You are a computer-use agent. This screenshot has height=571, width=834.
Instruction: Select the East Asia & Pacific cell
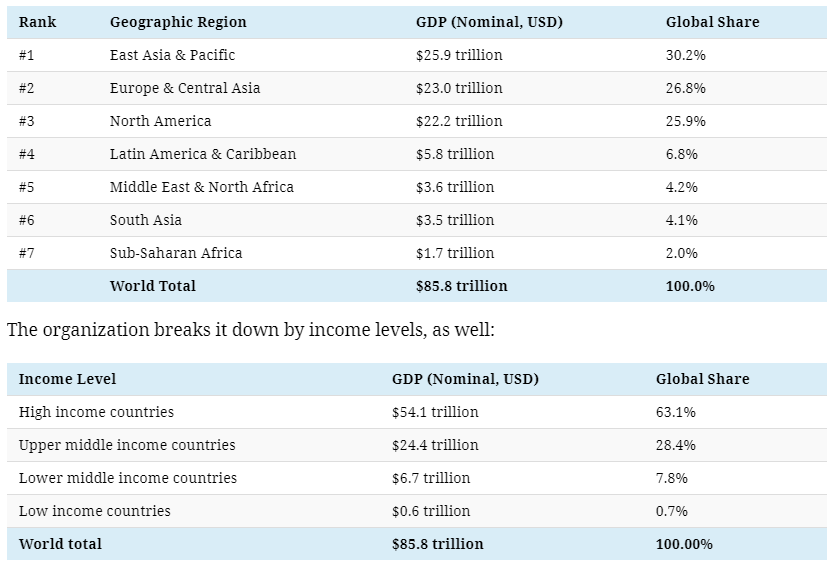coord(172,55)
